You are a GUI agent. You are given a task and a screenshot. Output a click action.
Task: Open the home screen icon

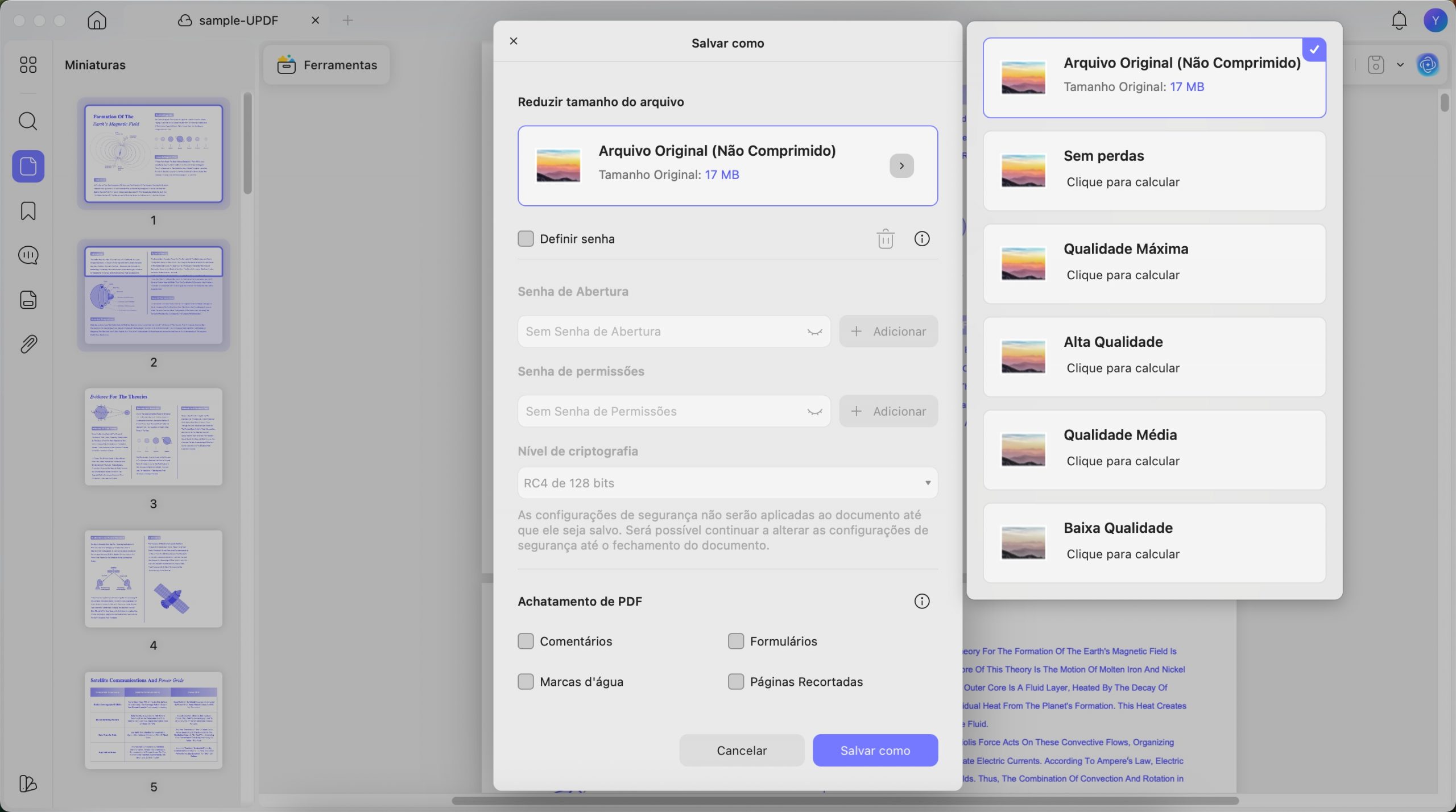[x=97, y=20]
